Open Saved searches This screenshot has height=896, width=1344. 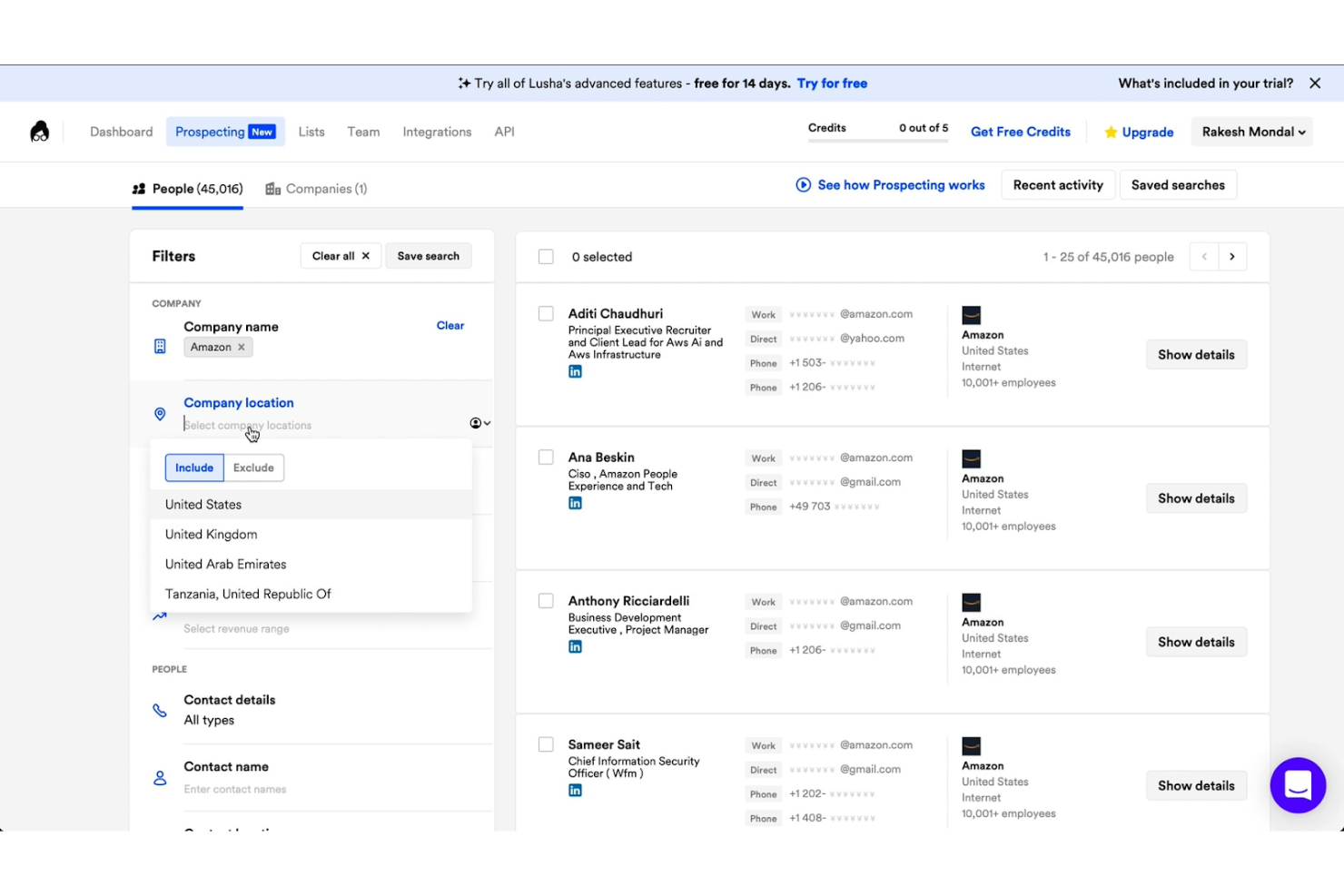(x=1178, y=185)
